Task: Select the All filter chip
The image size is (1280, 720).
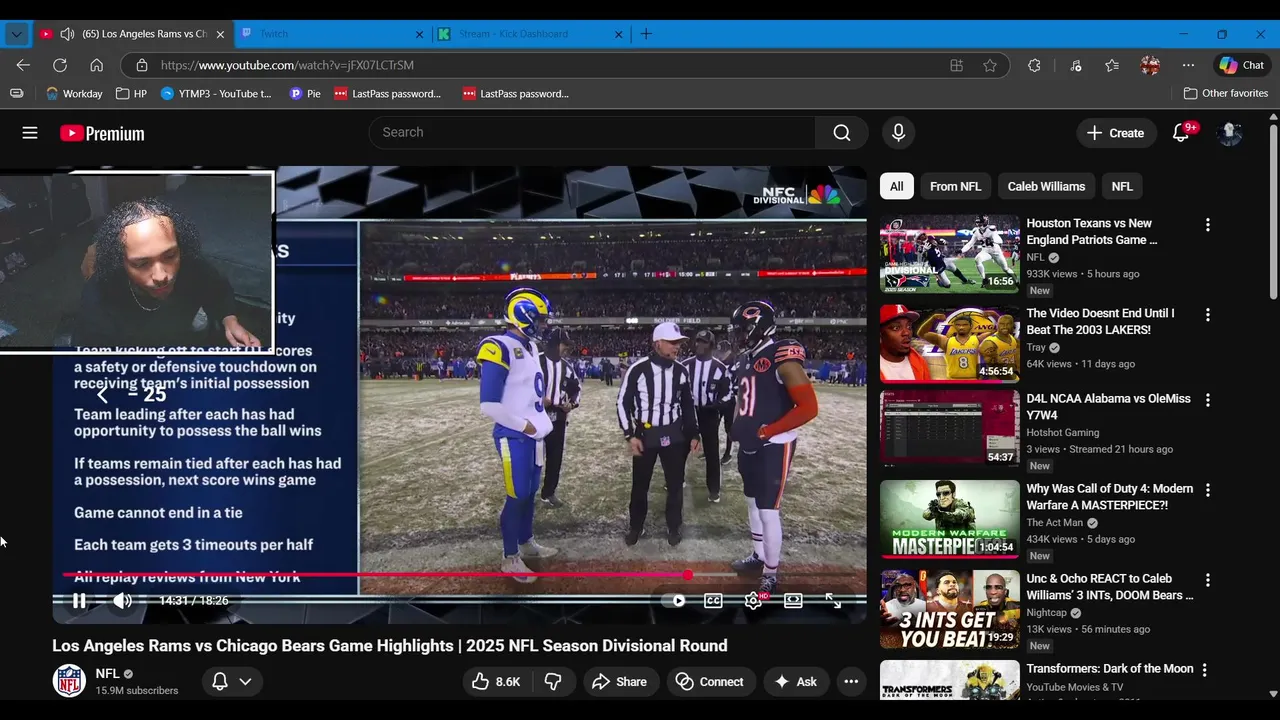Action: pyautogui.click(x=897, y=186)
